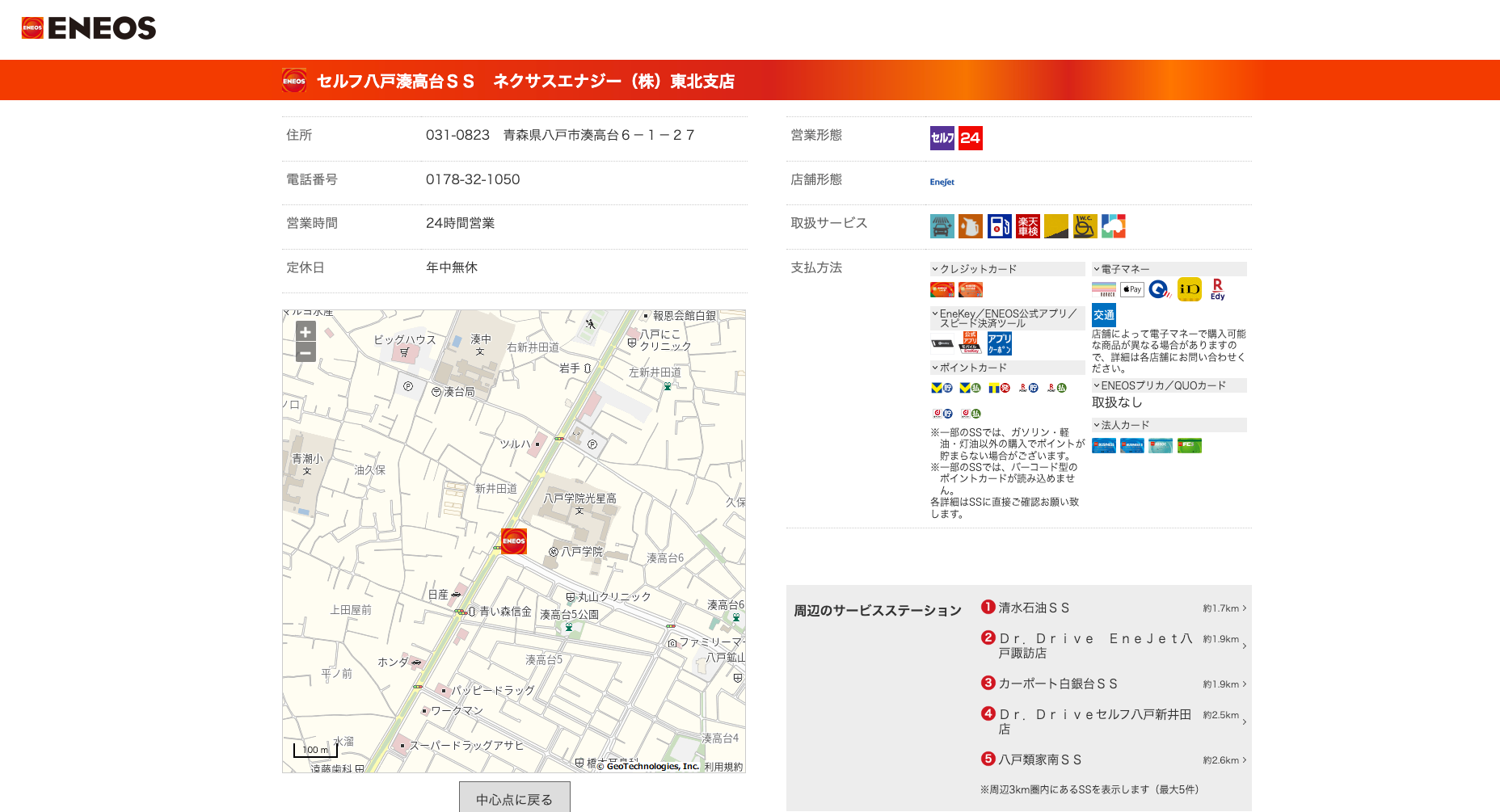Image resolution: width=1500 pixels, height=812 pixels.
Task: Collapse the EneKey／ENEOS公式アプリ section
Action: (x=1008, y=318)
